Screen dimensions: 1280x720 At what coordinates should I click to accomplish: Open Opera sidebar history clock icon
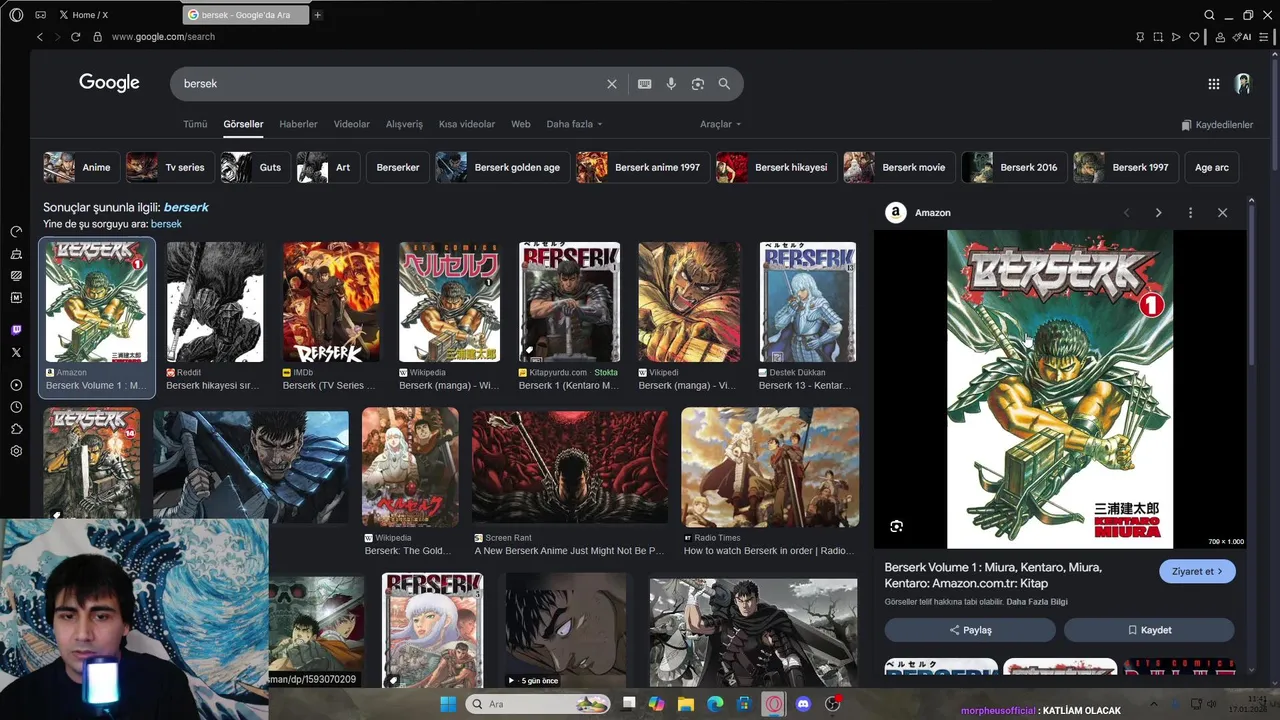coord(16,407)
